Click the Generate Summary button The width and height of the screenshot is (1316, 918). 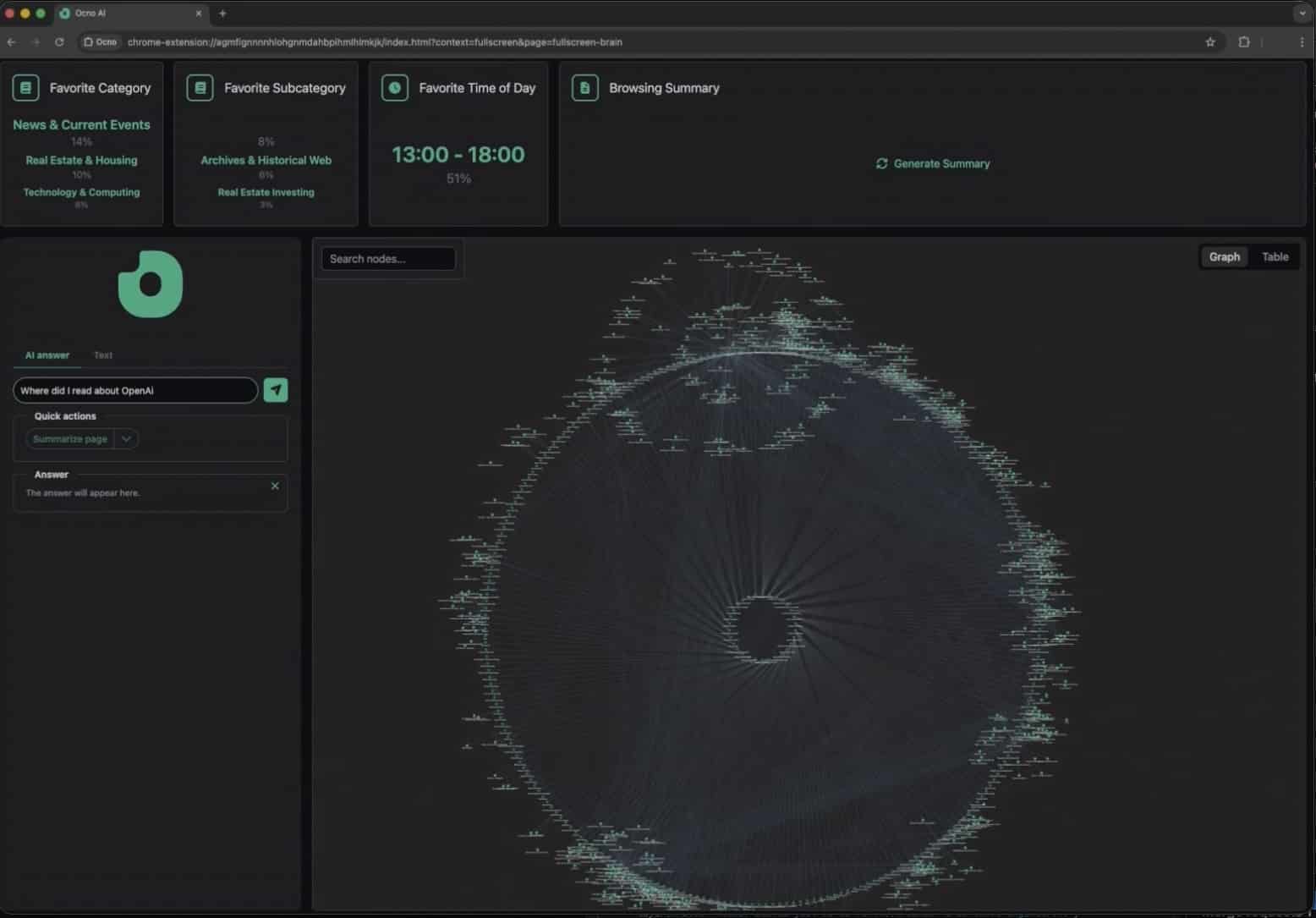pos(933,163)
